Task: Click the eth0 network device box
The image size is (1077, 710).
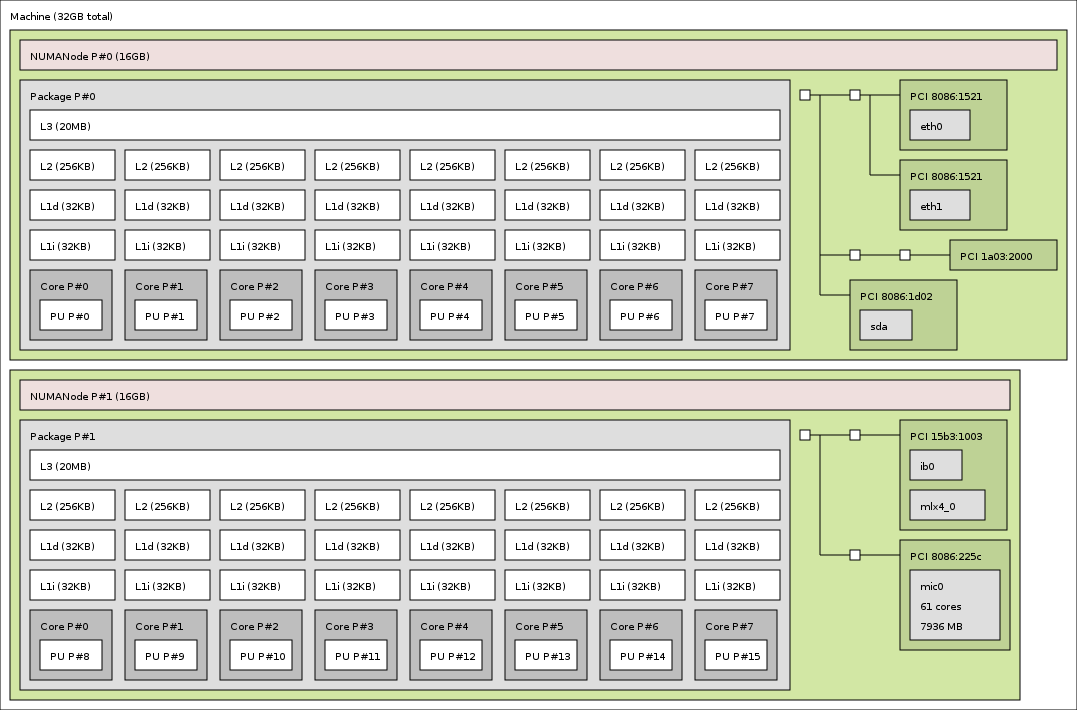Action: pyautogui.click(x=940, y=126)
